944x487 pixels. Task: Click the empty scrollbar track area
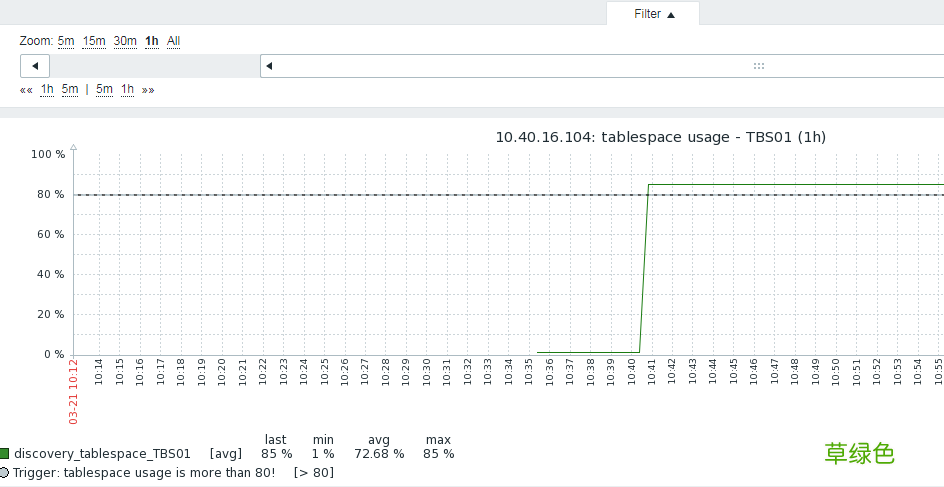(155, 66)
